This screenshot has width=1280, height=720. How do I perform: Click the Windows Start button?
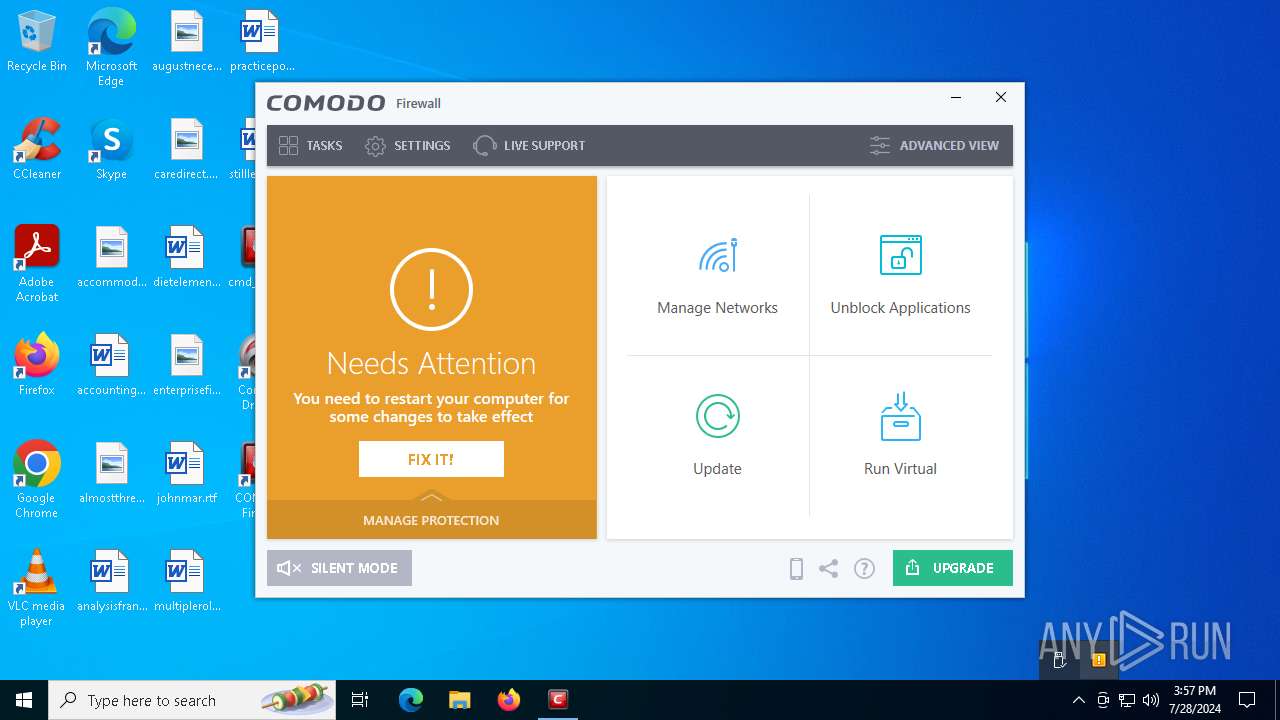24,700
